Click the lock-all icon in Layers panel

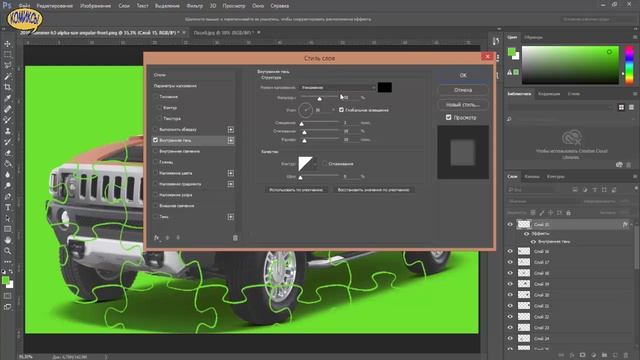(x=568, y=213)
